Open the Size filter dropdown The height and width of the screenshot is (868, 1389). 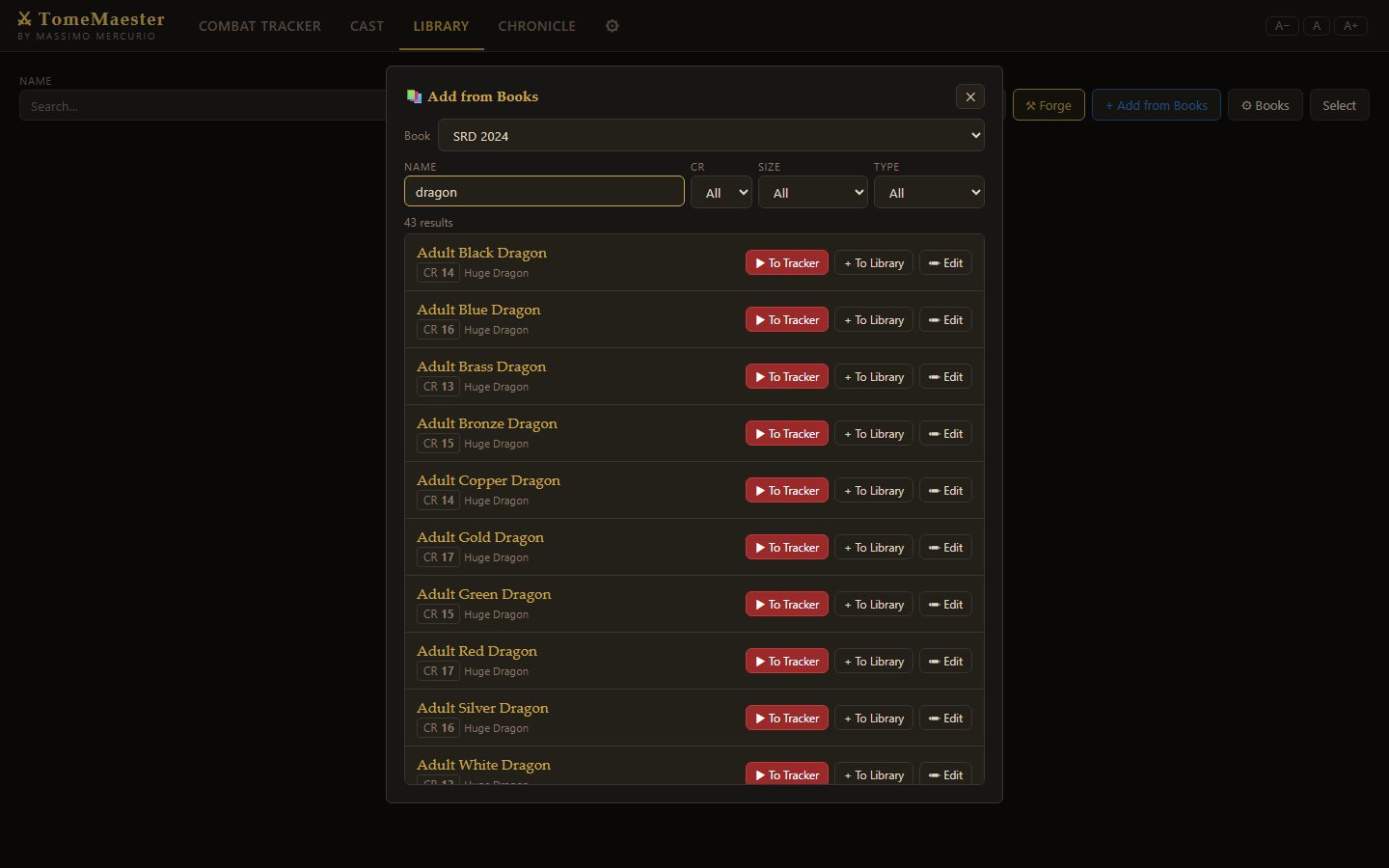pos(813,192)
